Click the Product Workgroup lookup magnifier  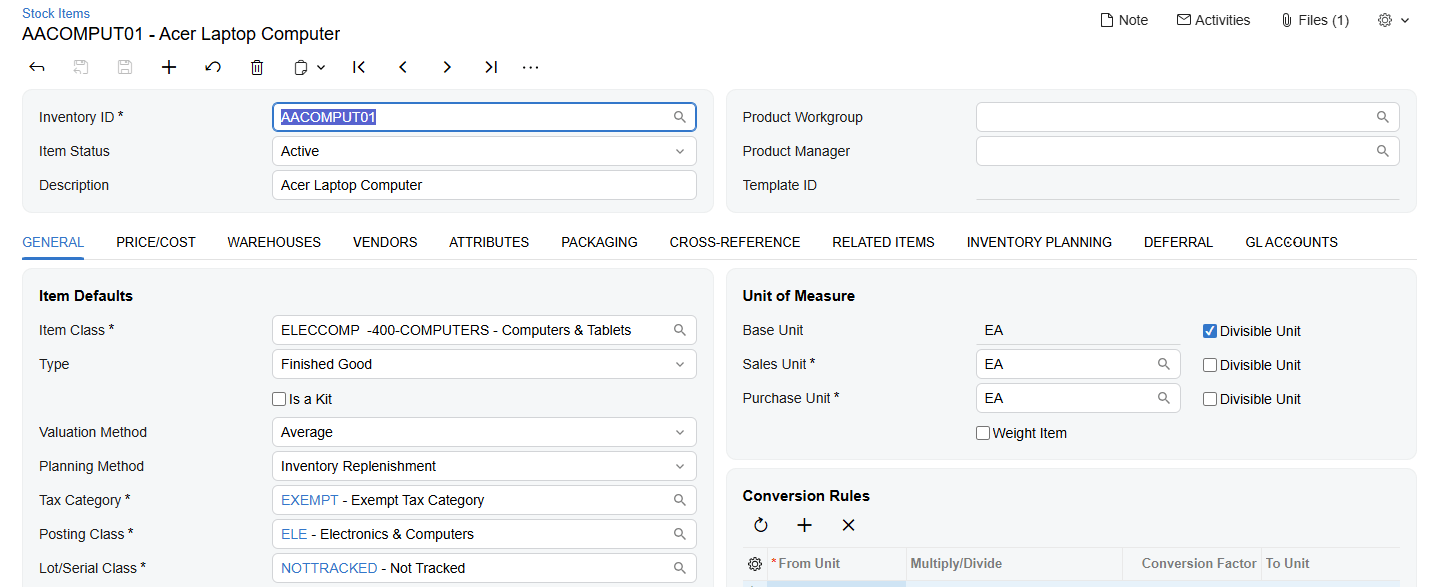1383,117
